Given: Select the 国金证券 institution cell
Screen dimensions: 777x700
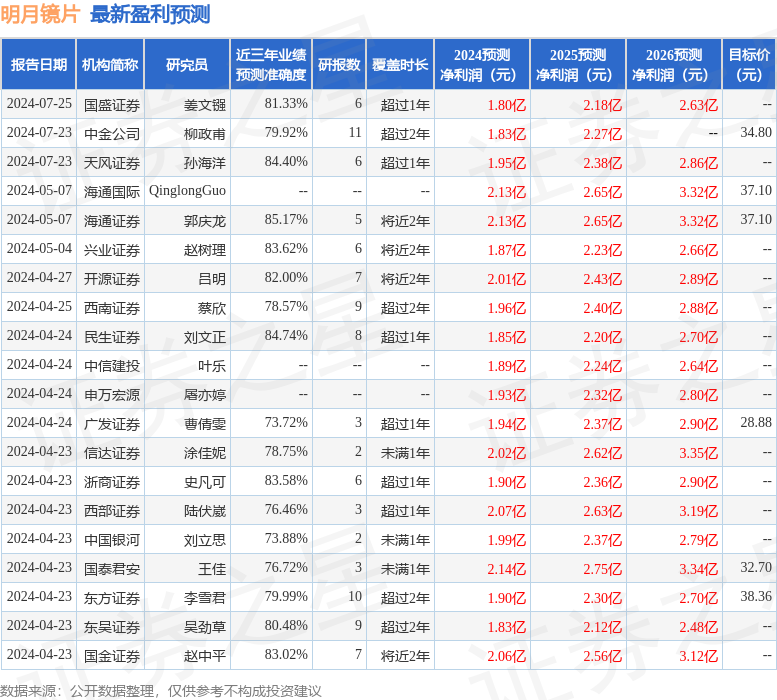Looking at the screenshot, I should click(x=111, y=656).
